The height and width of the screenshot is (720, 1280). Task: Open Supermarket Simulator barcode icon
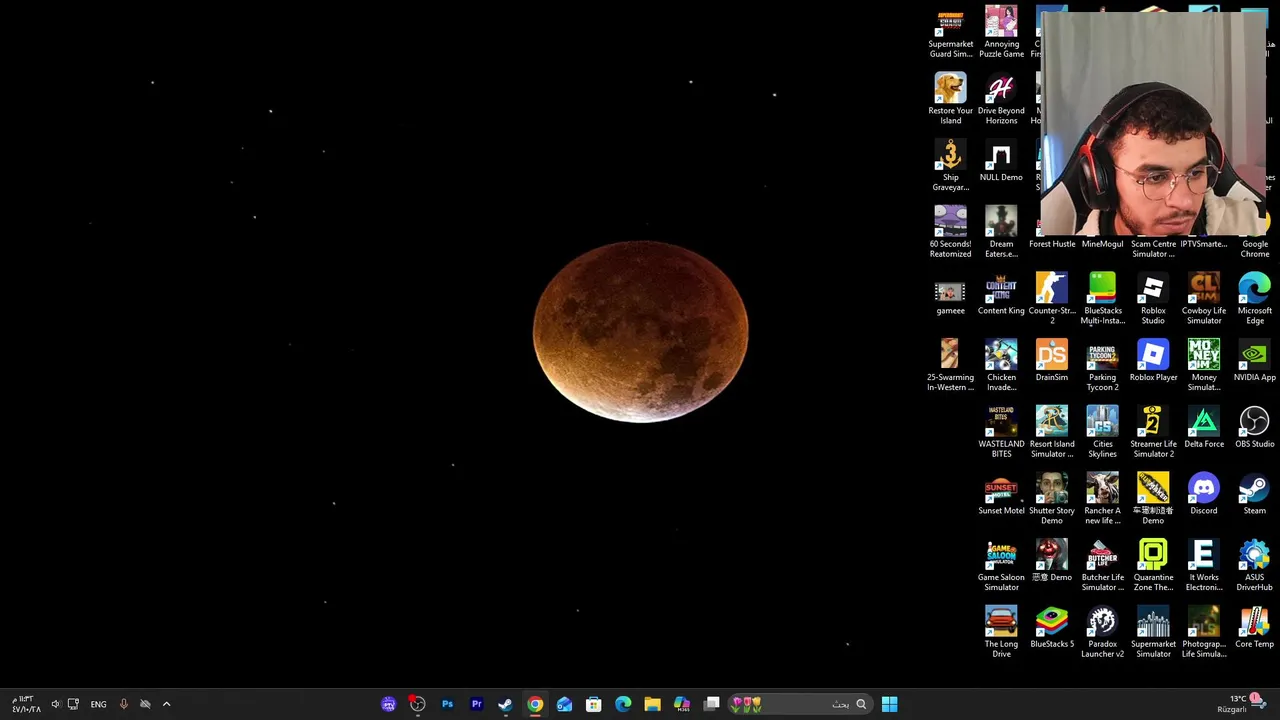1153,632
